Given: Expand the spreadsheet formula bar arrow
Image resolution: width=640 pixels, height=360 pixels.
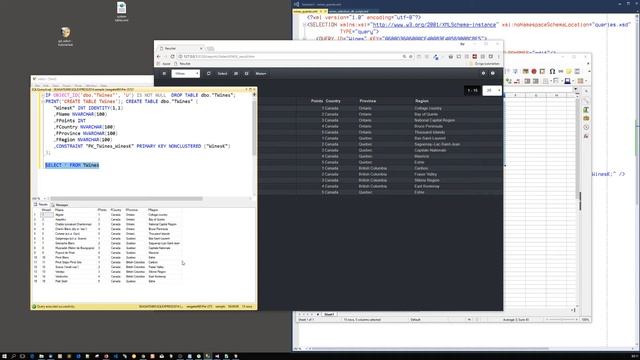Looking at the screenshot, I should tap(576, 89).
